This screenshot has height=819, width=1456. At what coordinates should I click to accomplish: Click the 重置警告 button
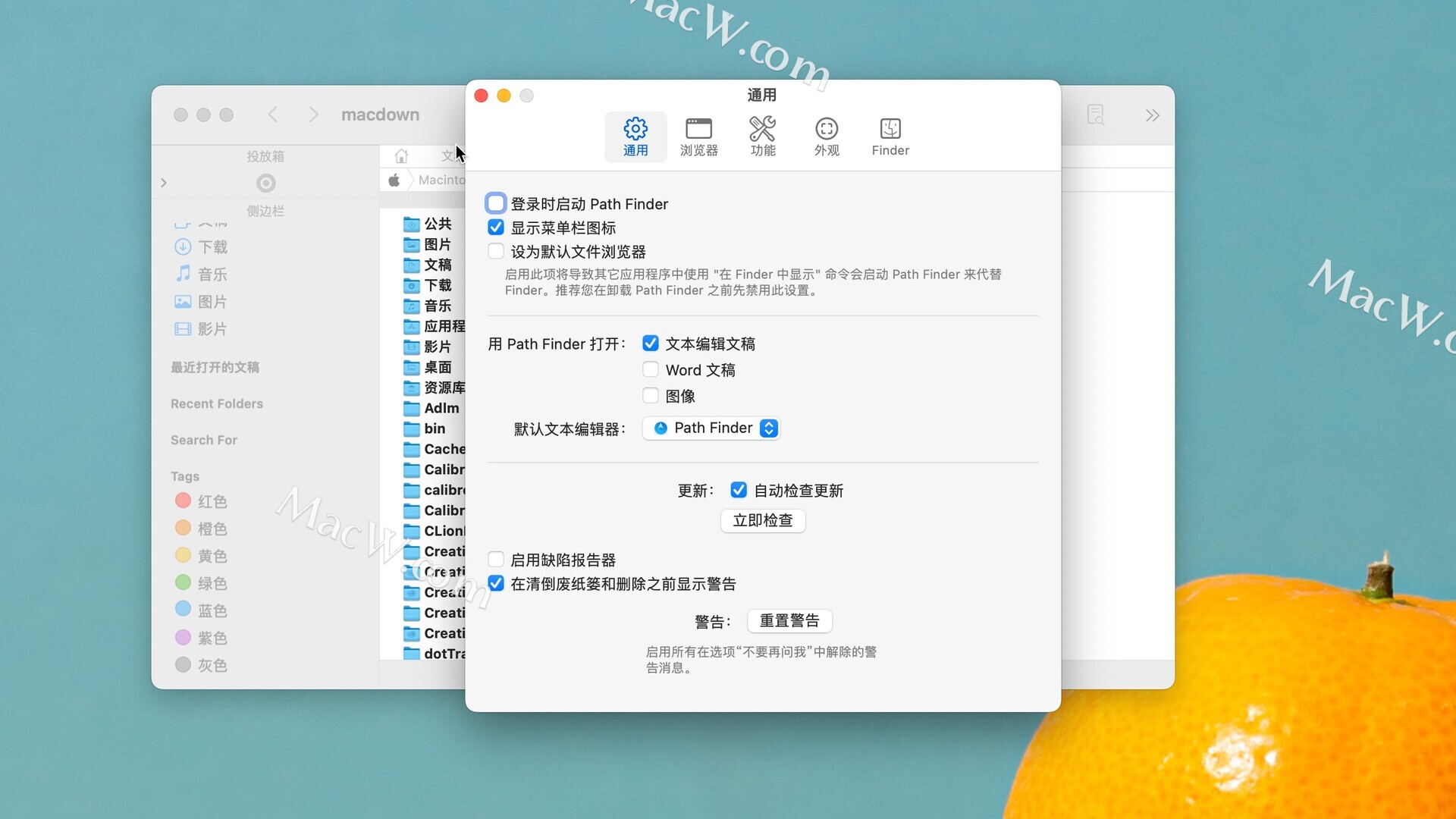tap(789, 621)
